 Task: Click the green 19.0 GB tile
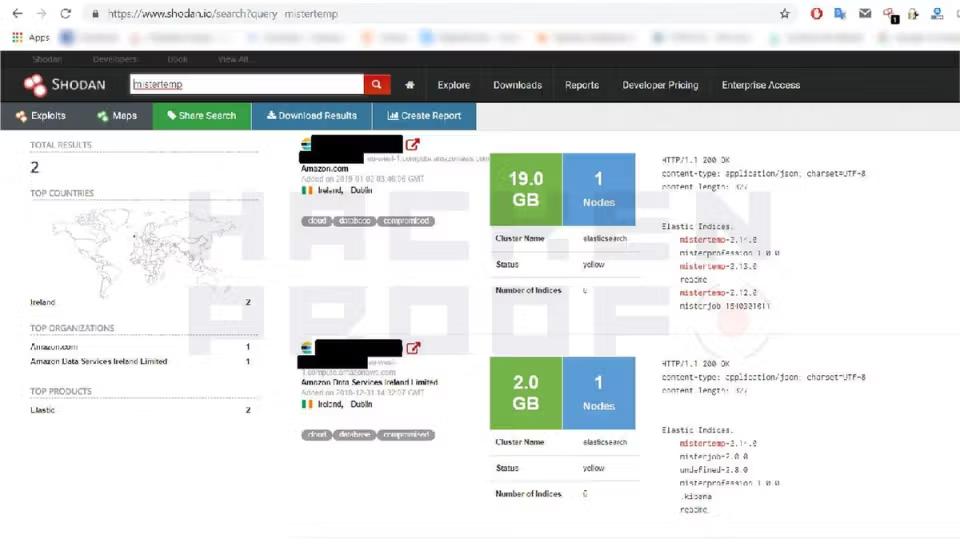click(x=526, y=189)
